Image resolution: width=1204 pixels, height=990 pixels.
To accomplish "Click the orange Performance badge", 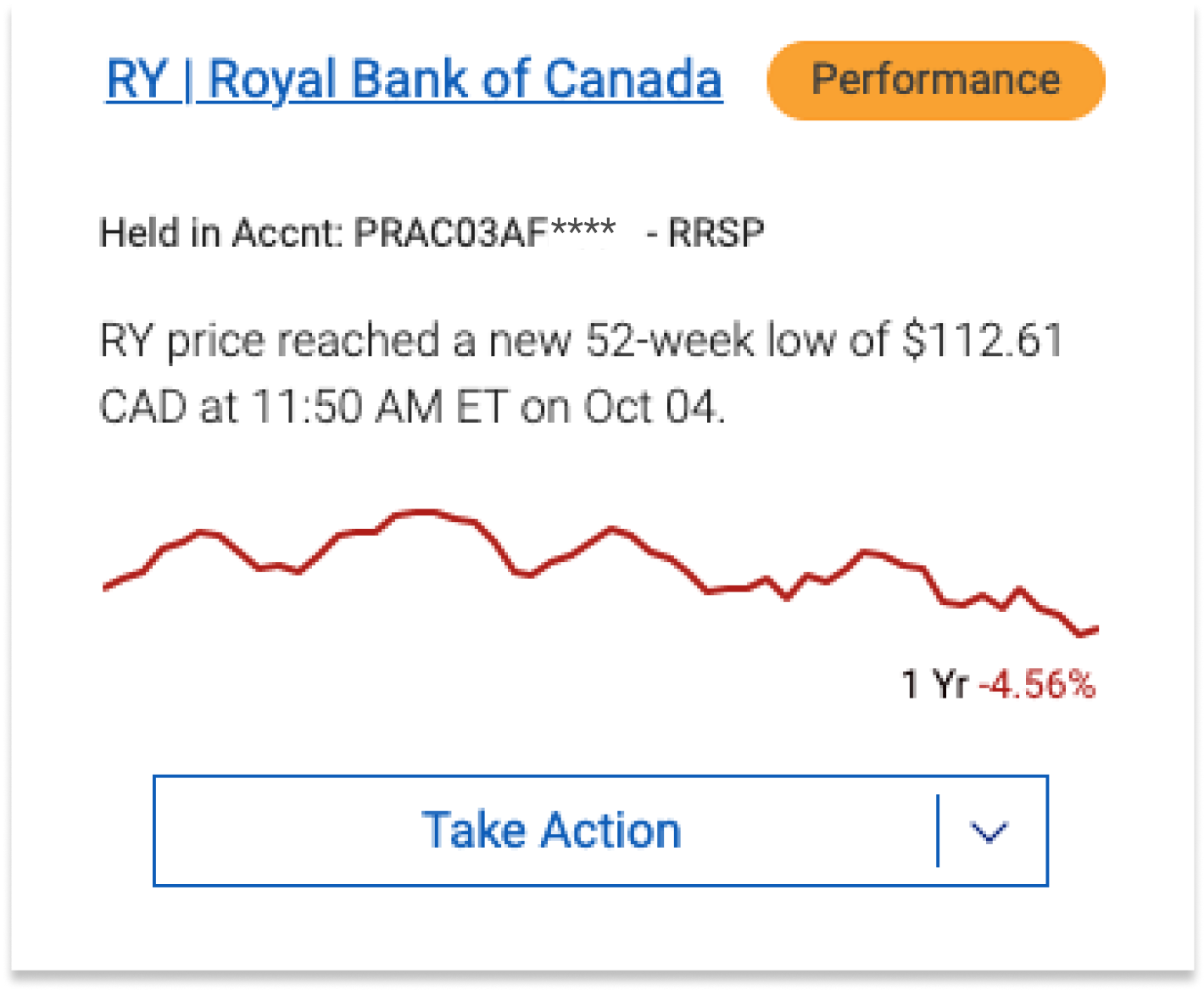I will [x=935, y=81].
